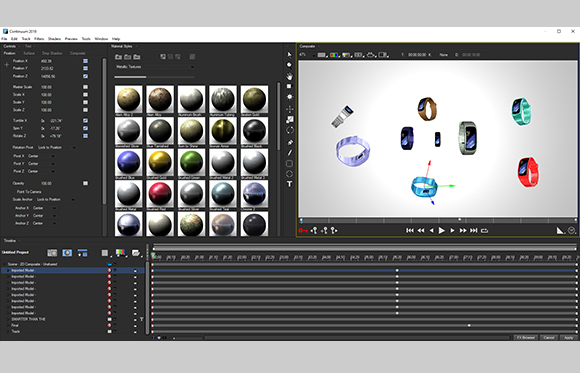
Task: Toggle Position Y animation checkbox
Action: click(85, 68)
